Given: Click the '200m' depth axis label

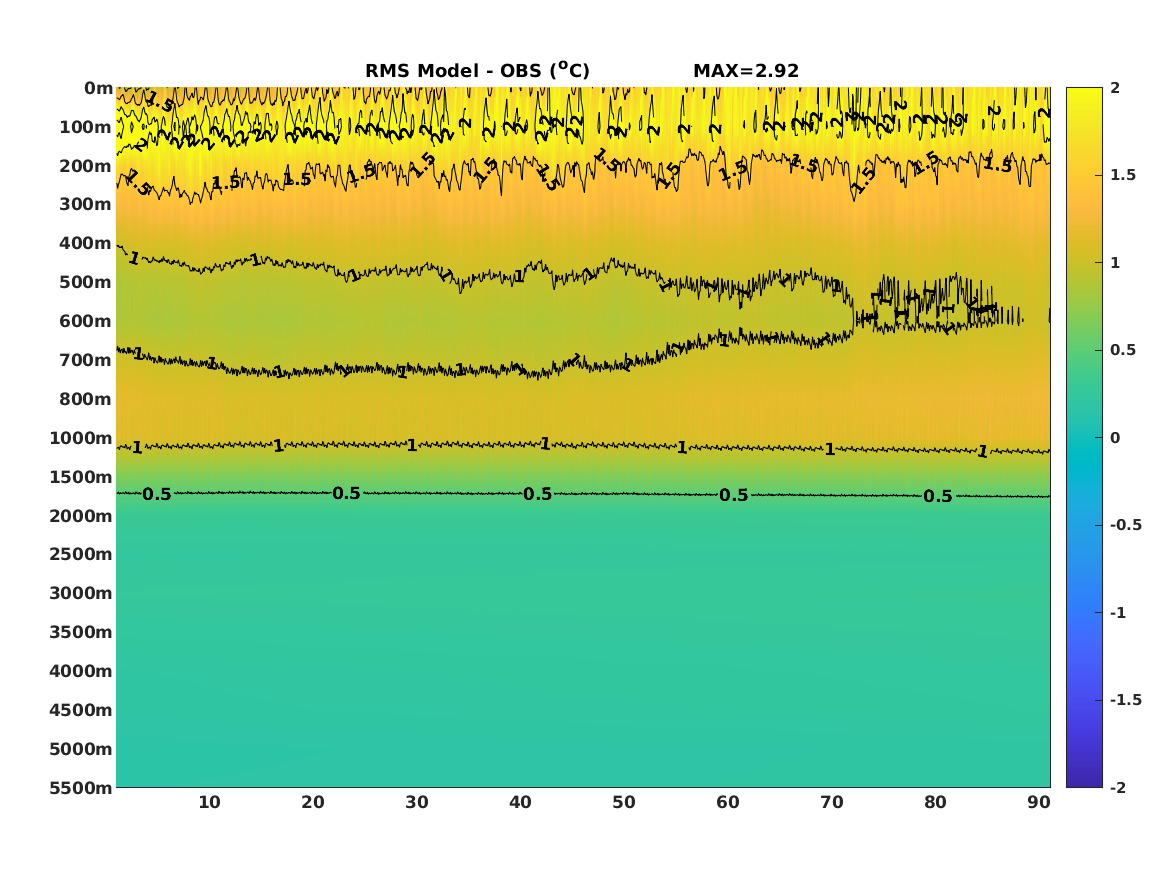Looking at the screenshot, I should coord(86,166).
